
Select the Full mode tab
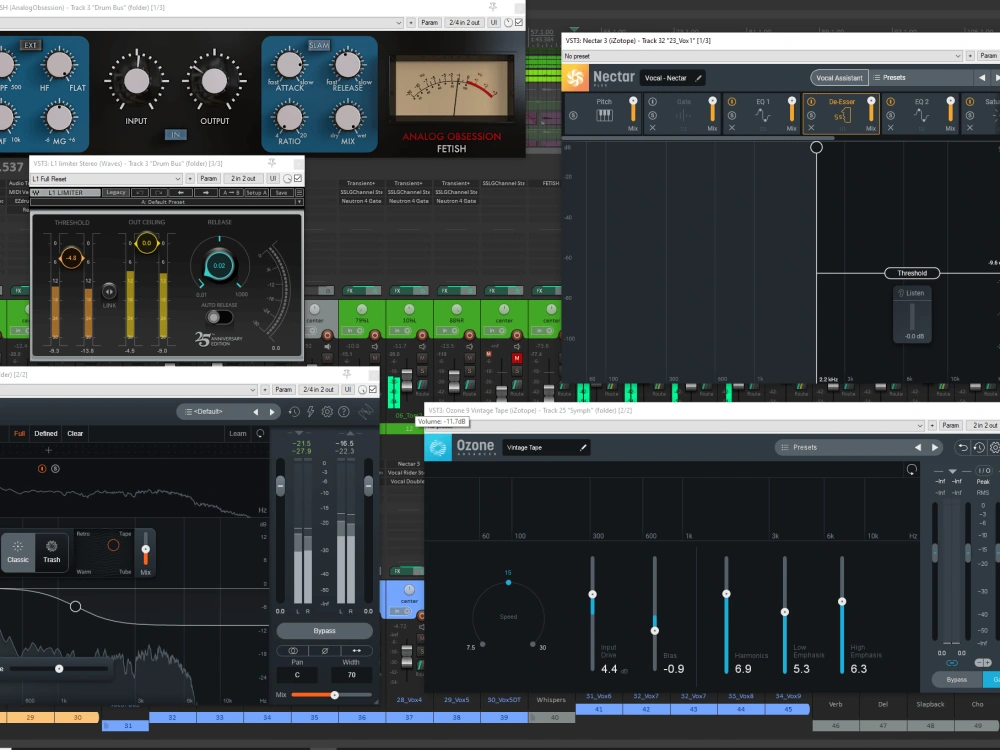point(20,434)
